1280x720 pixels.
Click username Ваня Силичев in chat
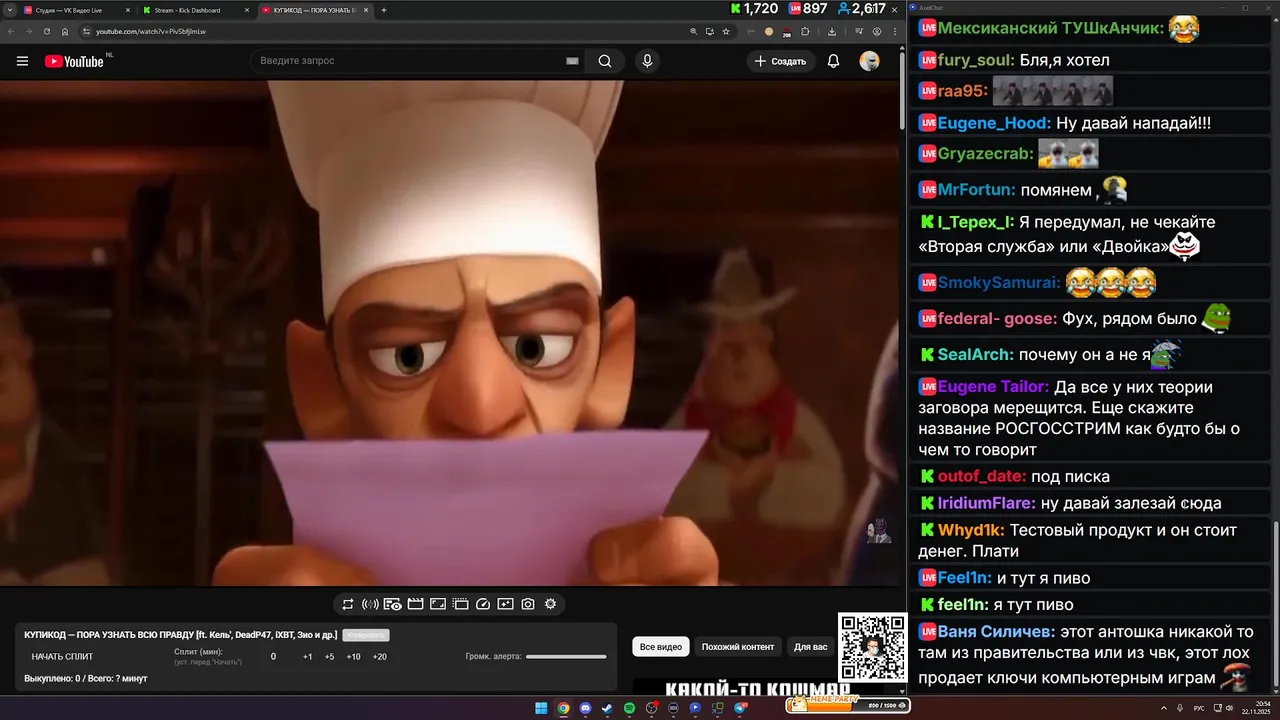[997, 631]
